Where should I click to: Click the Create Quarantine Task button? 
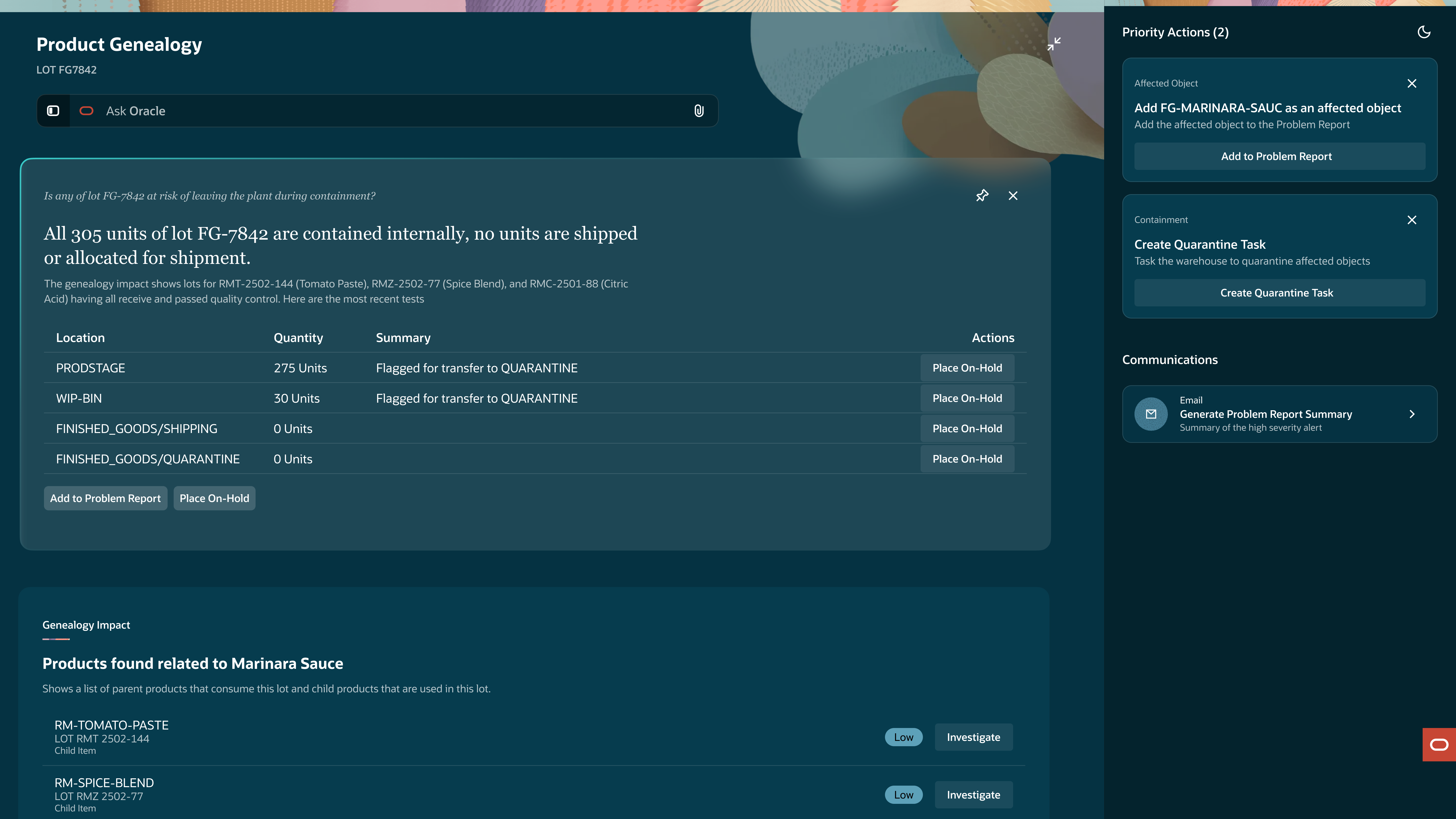pos(1280,293)
